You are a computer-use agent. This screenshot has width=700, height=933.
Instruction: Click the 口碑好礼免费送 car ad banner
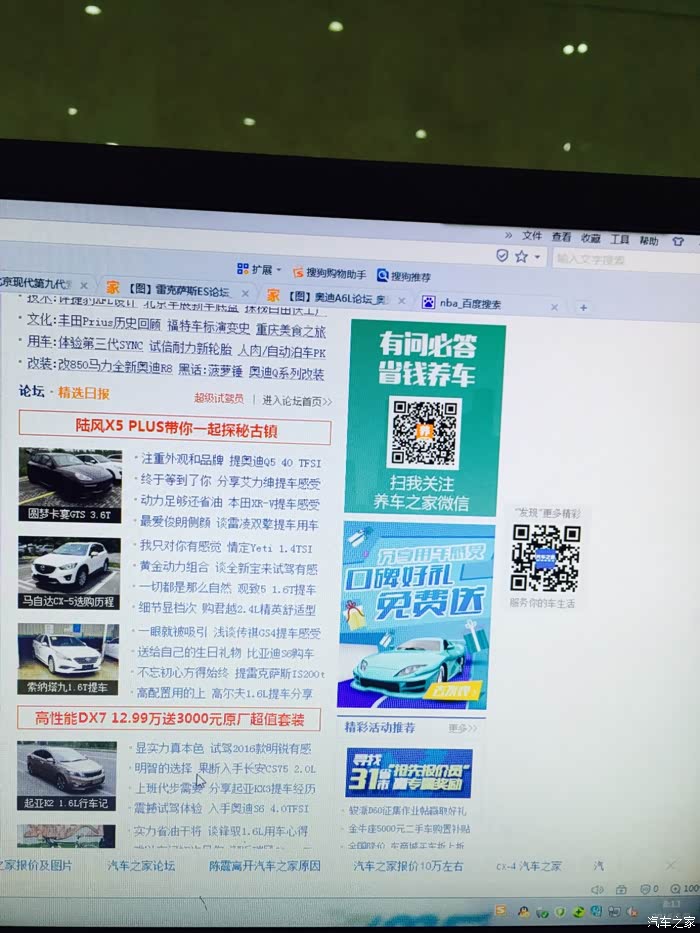pyautogui.click(x=416, y=616)
